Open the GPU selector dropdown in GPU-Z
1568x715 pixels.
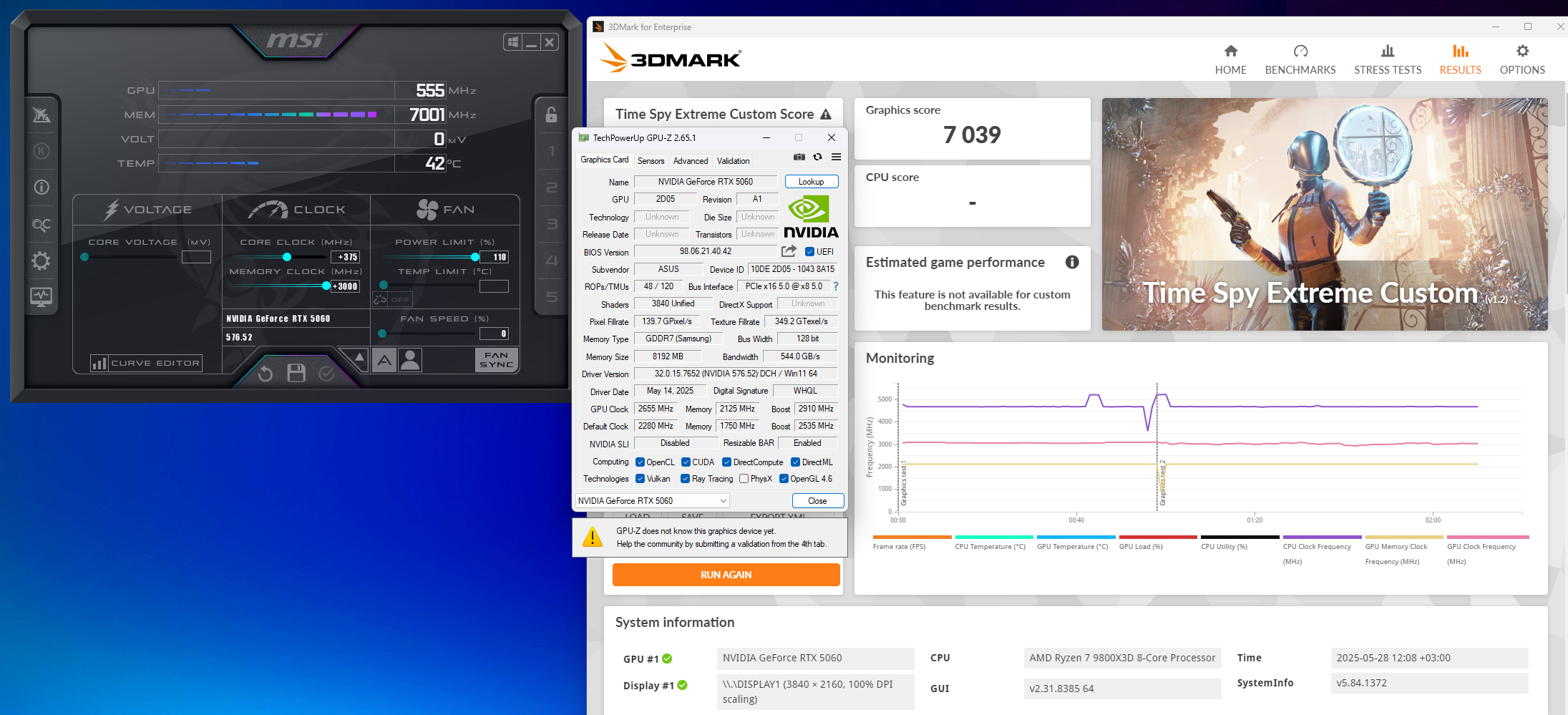pos(653,501)
